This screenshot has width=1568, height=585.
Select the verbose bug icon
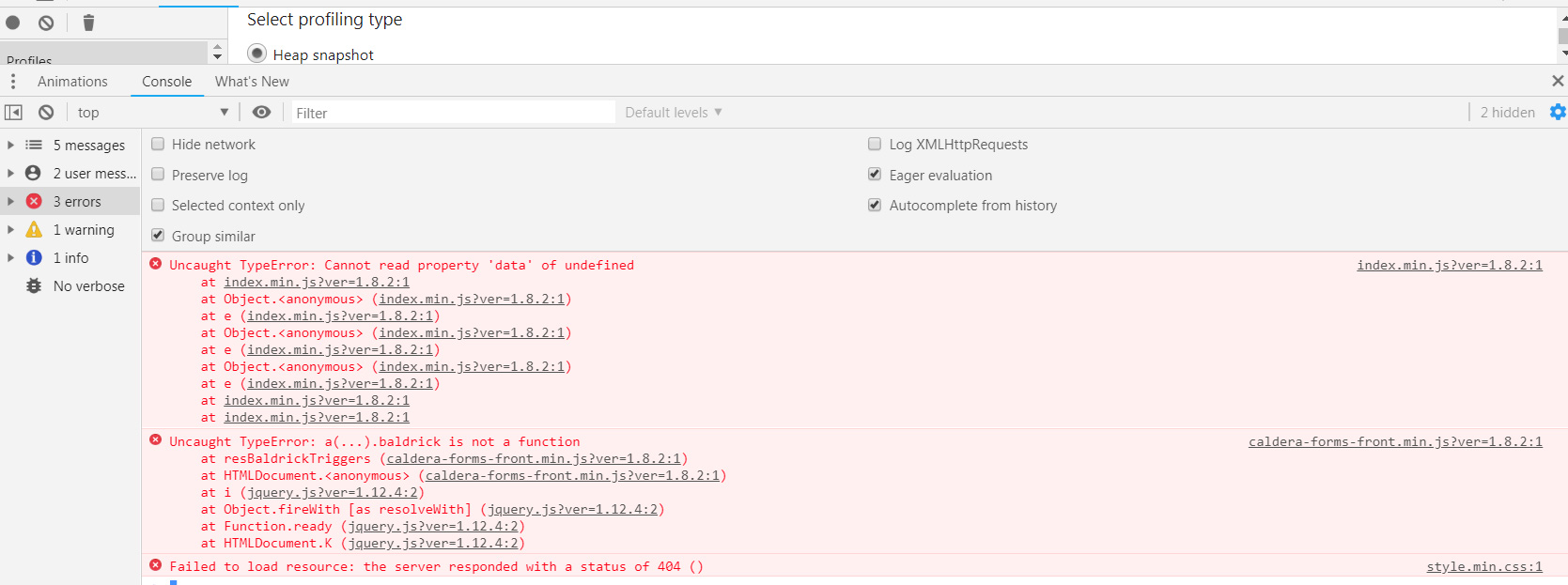click(x=34, y=285)
